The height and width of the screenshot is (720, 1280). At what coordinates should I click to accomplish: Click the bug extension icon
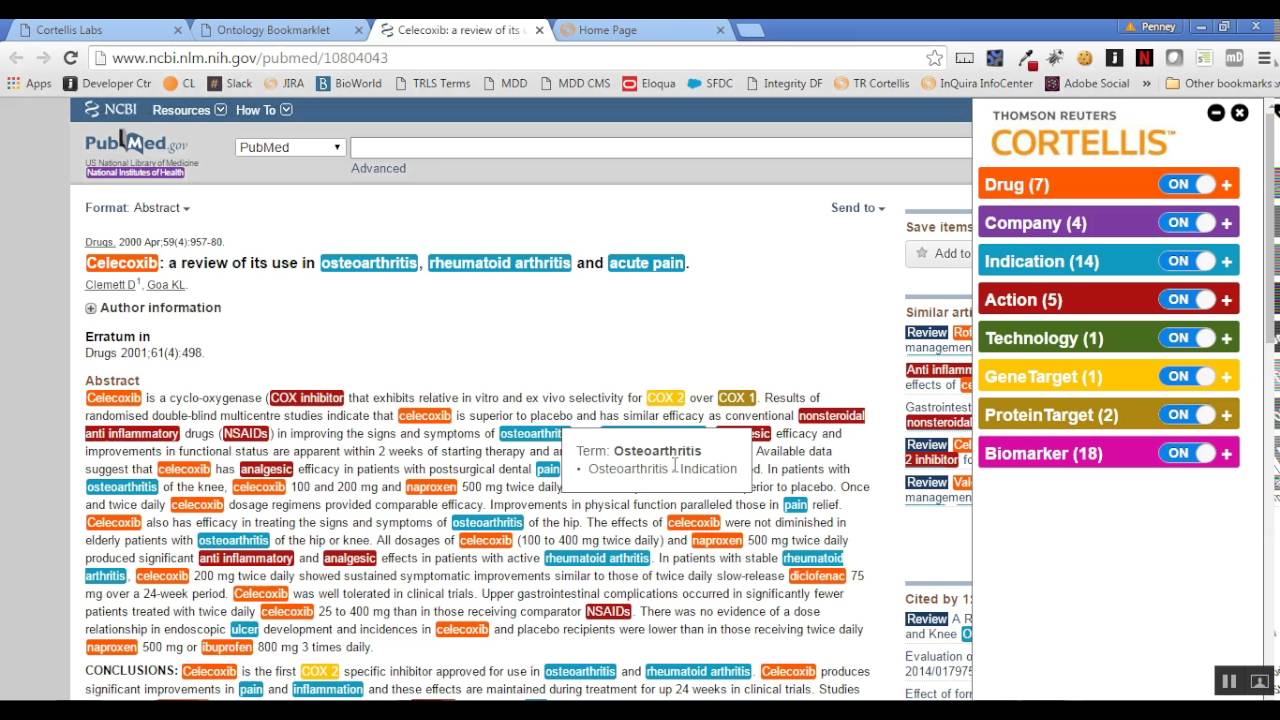(x=1055, y=58)
